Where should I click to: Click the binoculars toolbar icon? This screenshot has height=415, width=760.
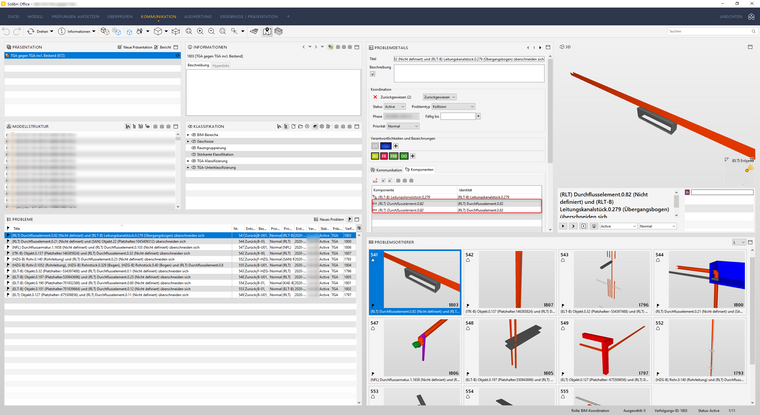tap(140, 32)
